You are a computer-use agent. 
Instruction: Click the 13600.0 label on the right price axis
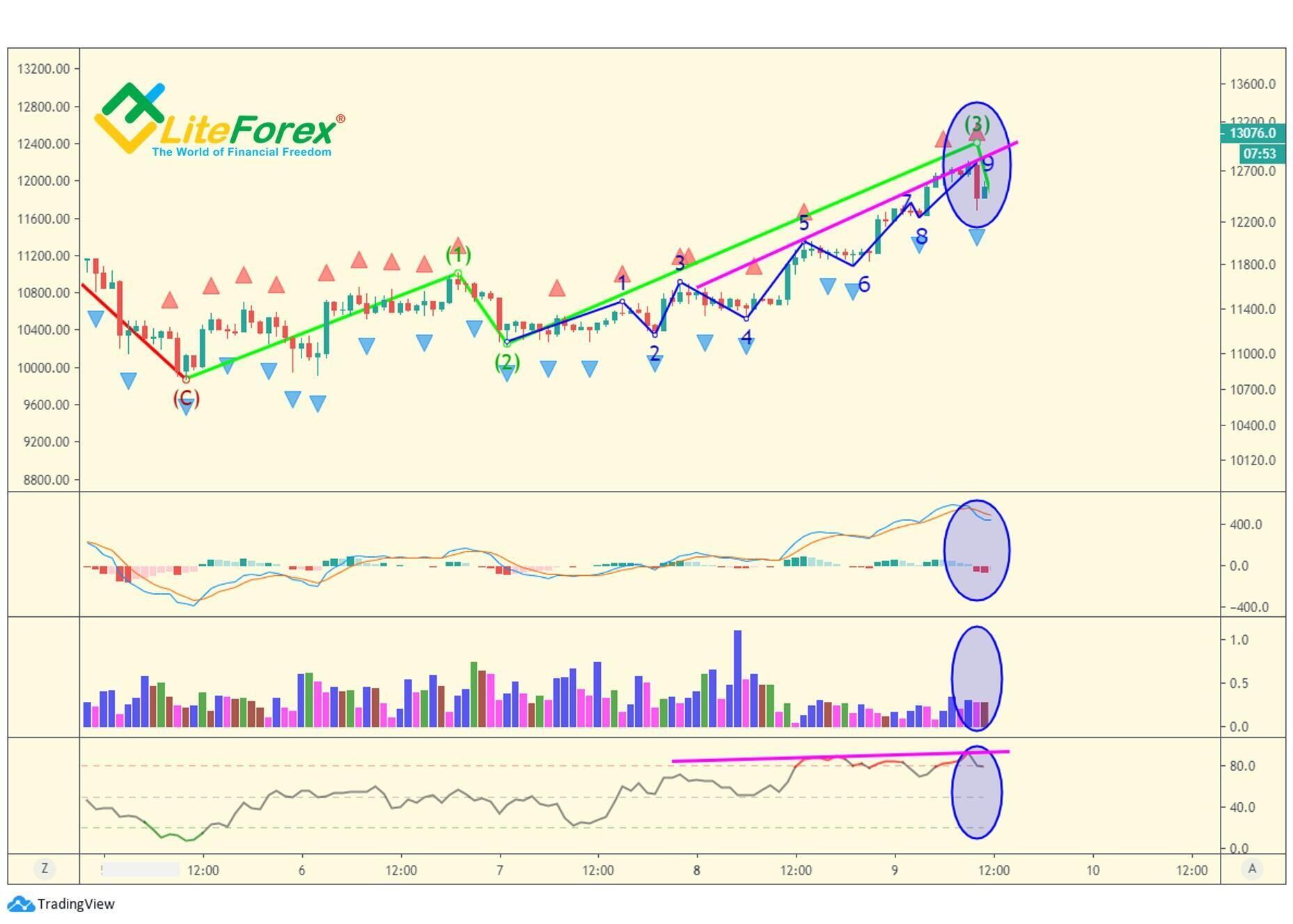1252,84
